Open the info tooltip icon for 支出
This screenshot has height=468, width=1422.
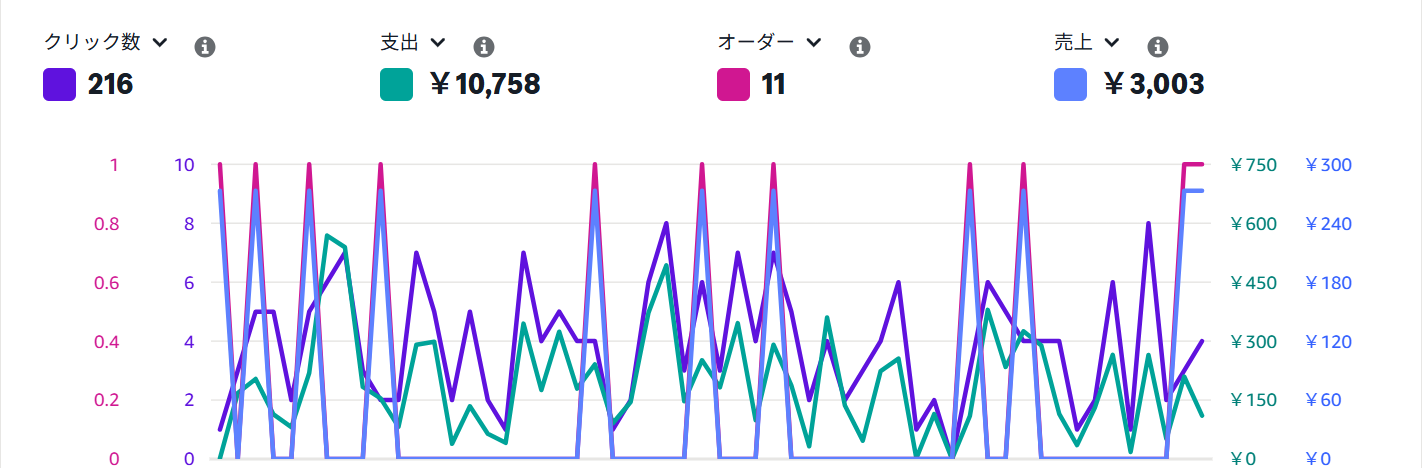pyautogui.click(x=484, y=47)
